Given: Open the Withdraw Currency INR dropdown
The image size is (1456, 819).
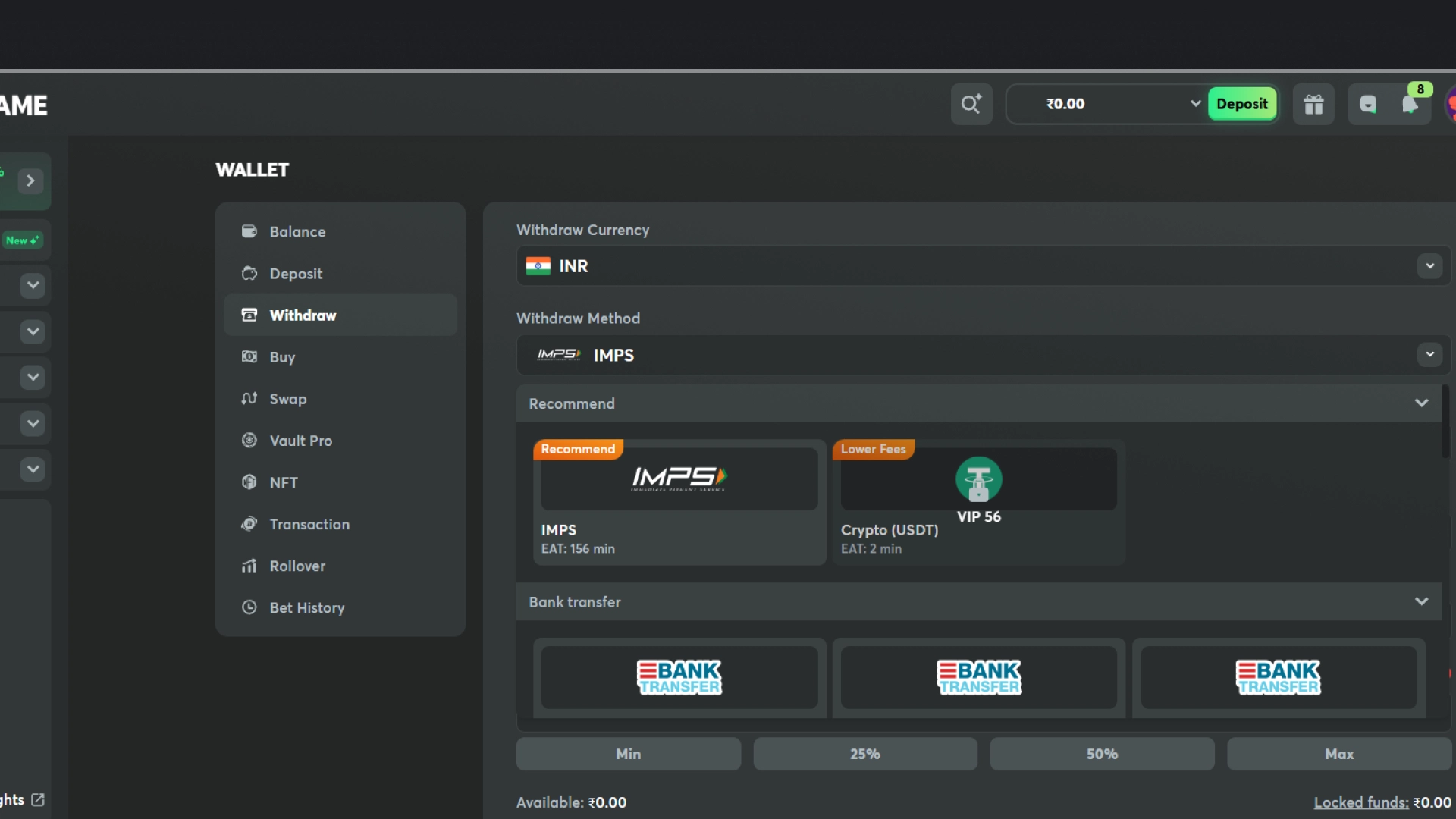Looking at the screenshot, I should [x=1429, y=266].
